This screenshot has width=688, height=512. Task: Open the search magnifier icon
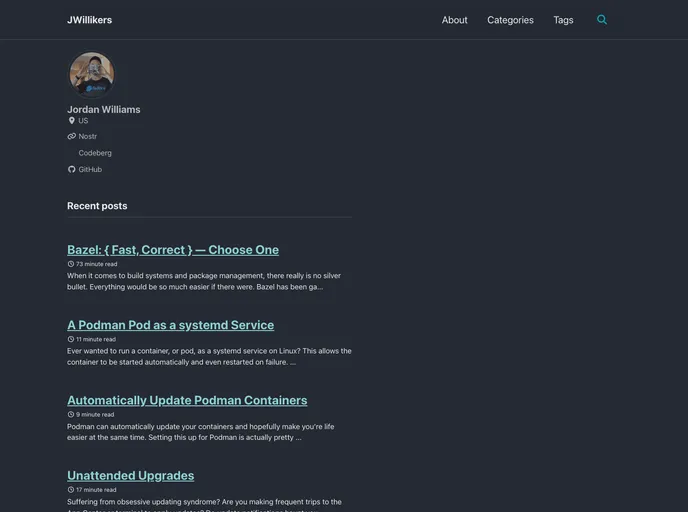click(602, 20)
